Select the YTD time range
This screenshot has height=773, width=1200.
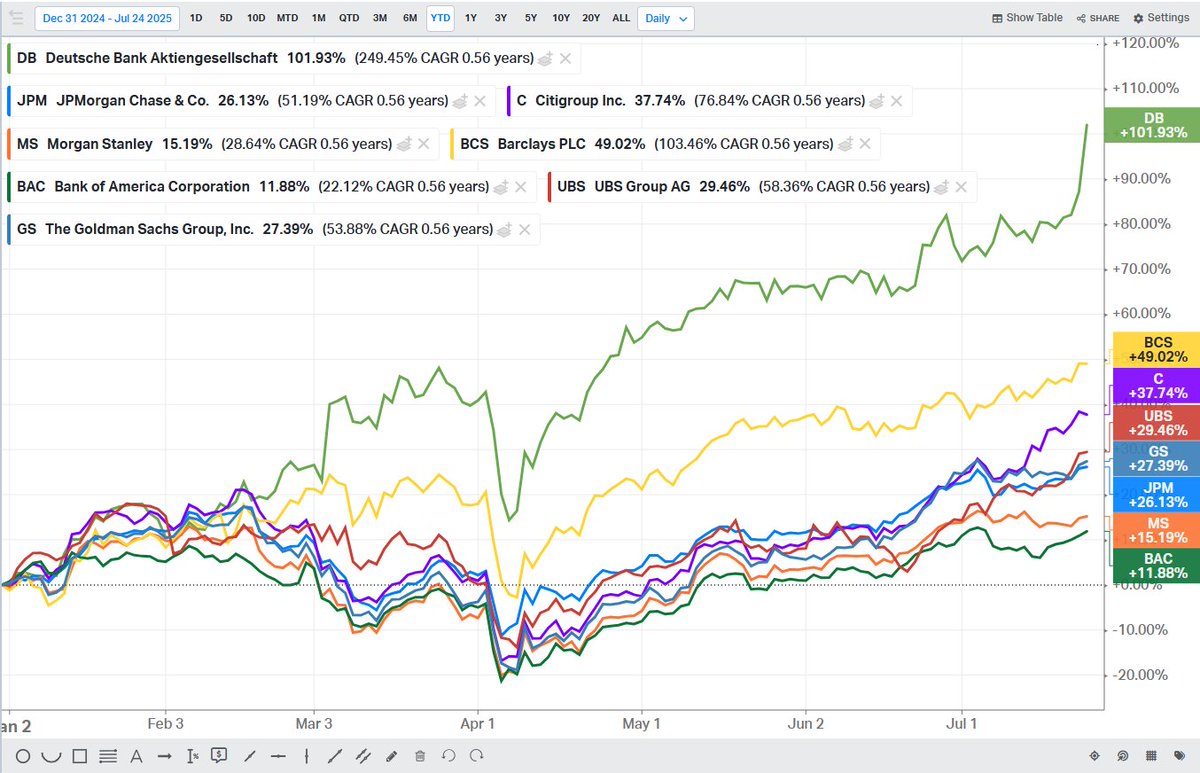pos(440,18)
